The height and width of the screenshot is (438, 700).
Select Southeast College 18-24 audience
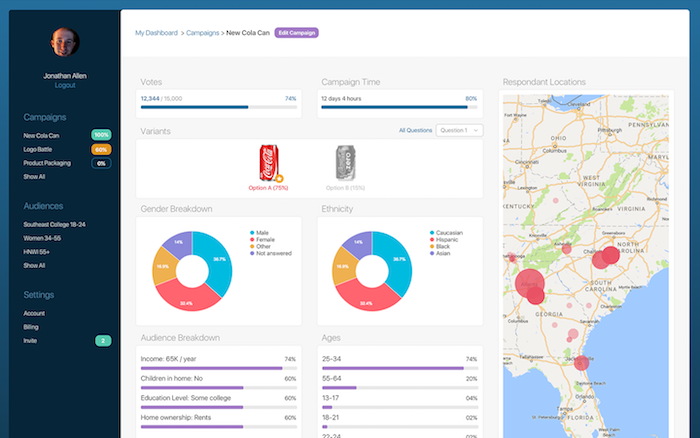point(55,224)
